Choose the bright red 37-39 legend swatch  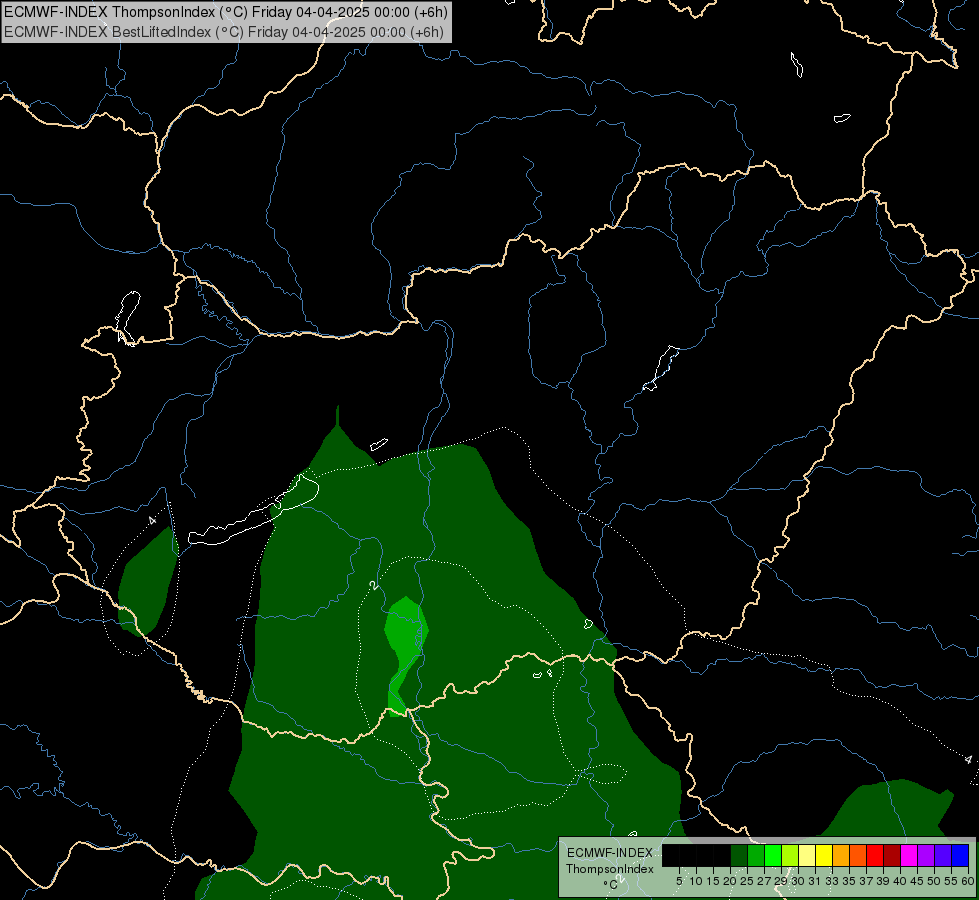(x=875, y=855)
